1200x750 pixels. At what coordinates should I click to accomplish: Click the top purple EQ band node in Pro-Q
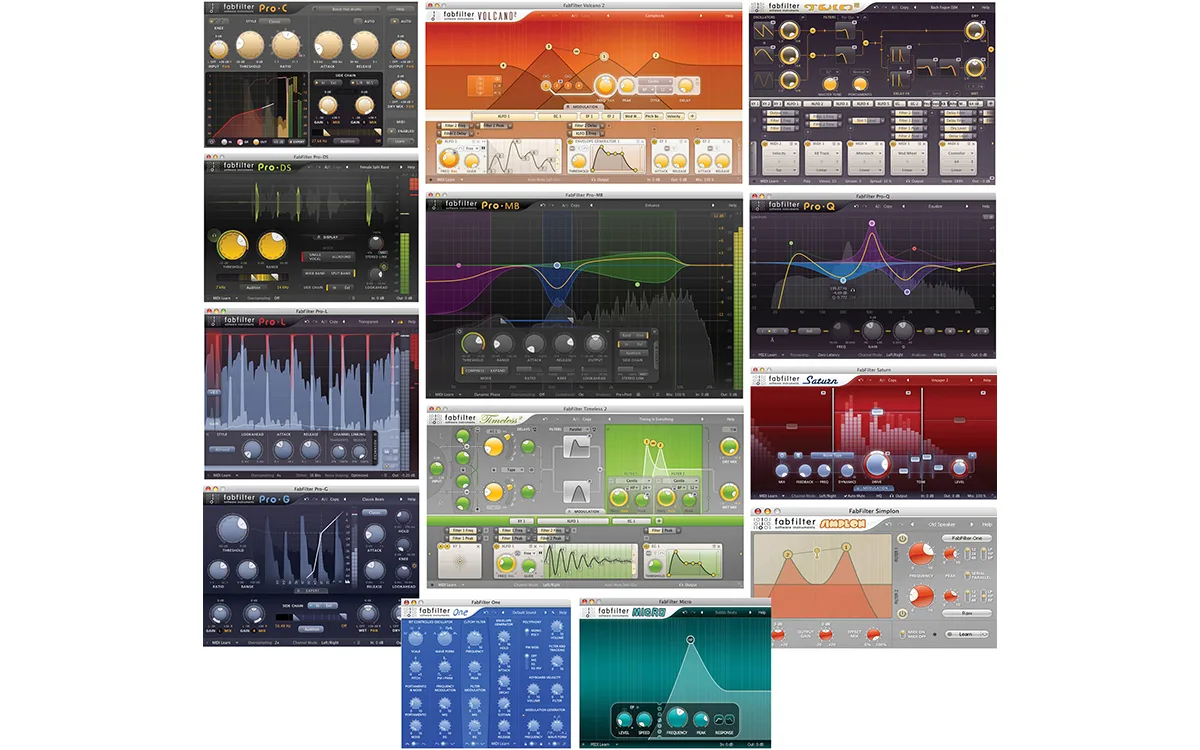(871, 223)
